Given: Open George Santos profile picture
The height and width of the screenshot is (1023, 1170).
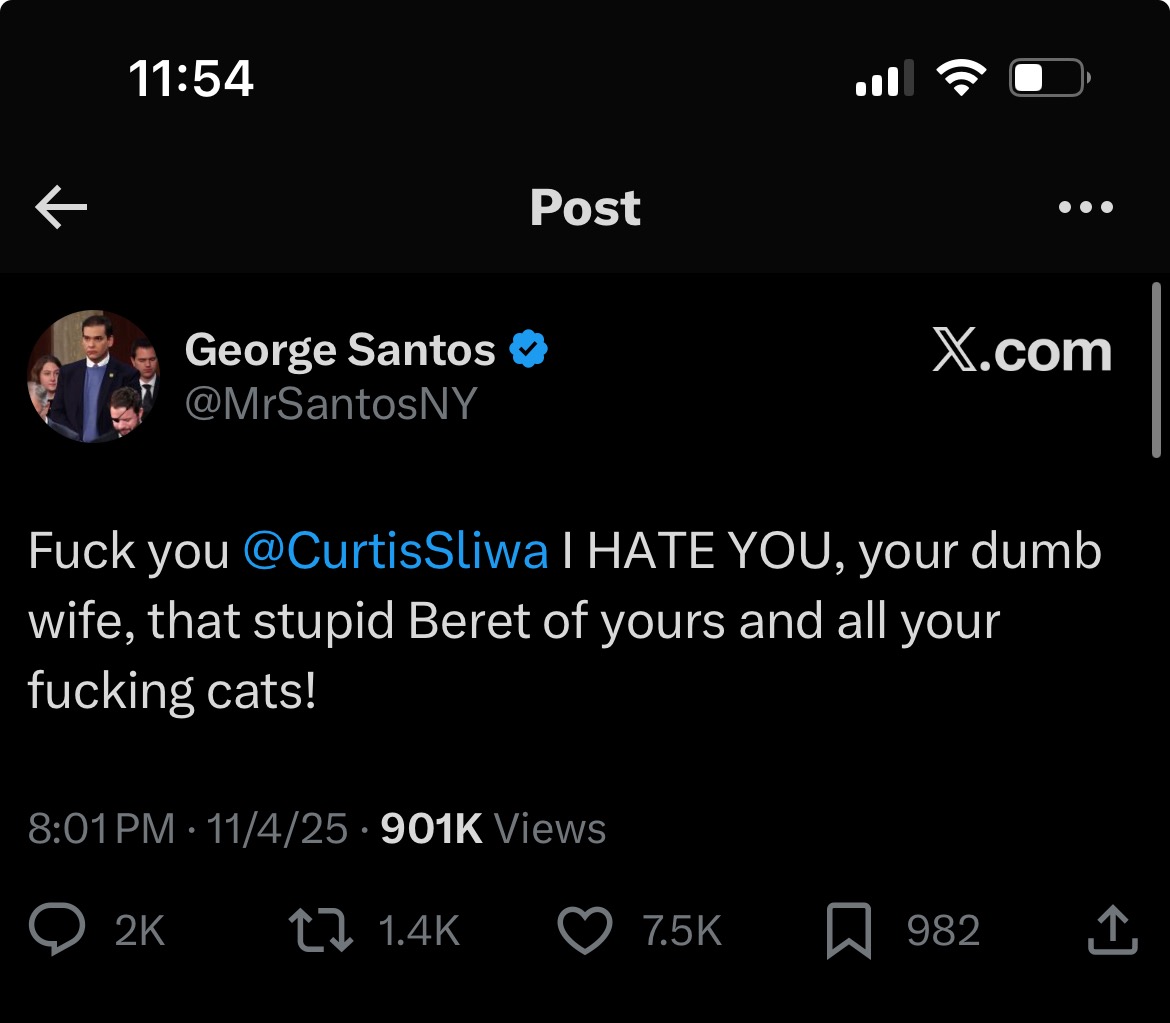Looking at the screenshot, I should click(x=93, y=376).
